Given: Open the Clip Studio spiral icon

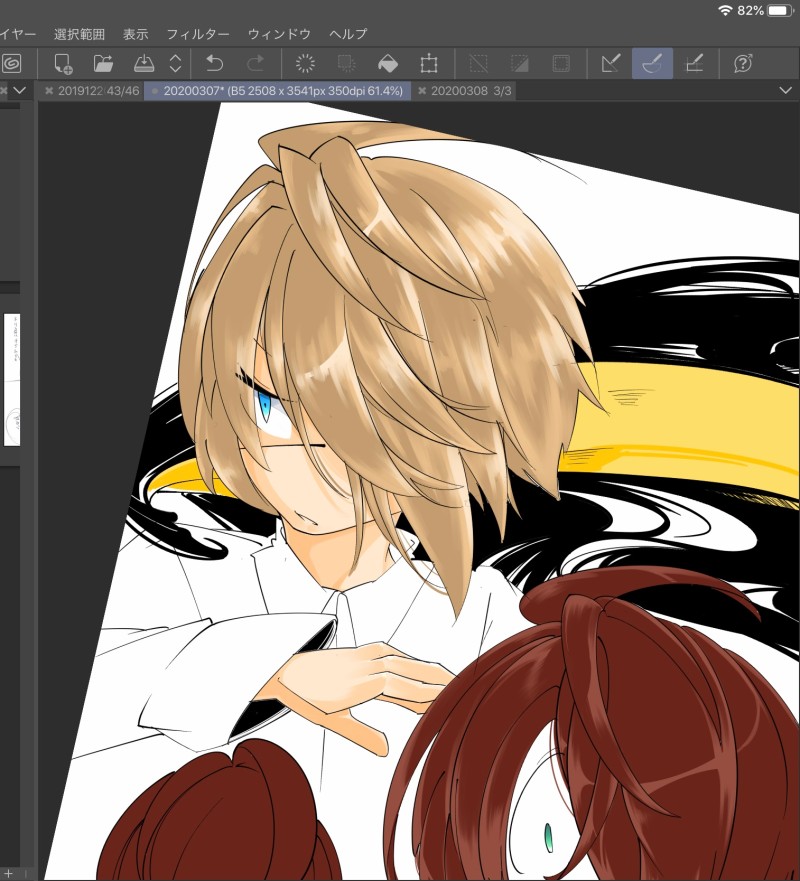Looking at the screenshot, I should click(x=11, y=63).
